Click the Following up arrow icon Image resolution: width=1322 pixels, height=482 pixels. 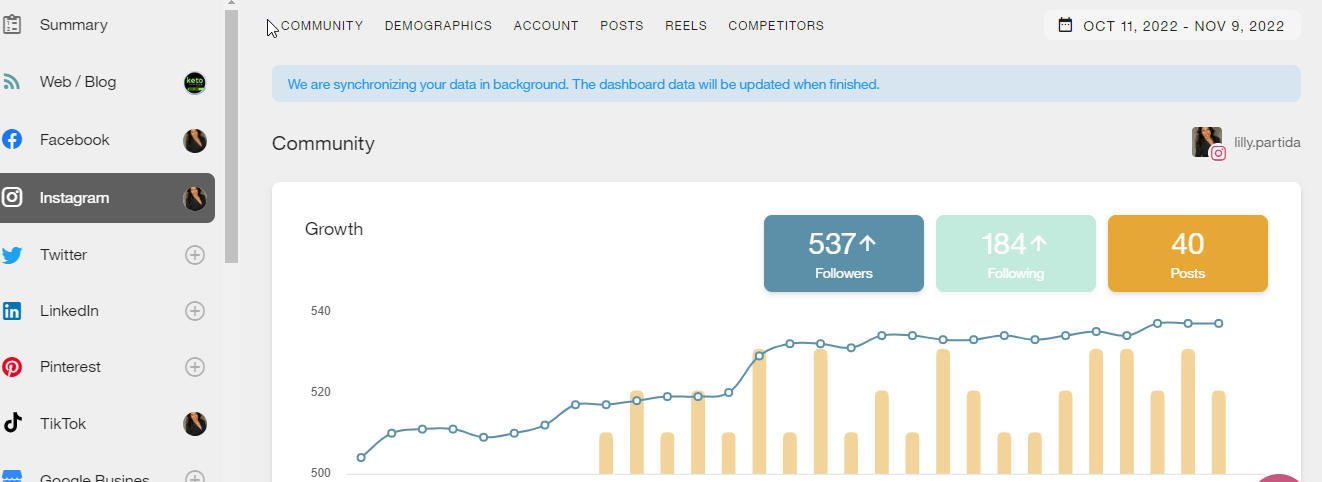click(1039, 243)
